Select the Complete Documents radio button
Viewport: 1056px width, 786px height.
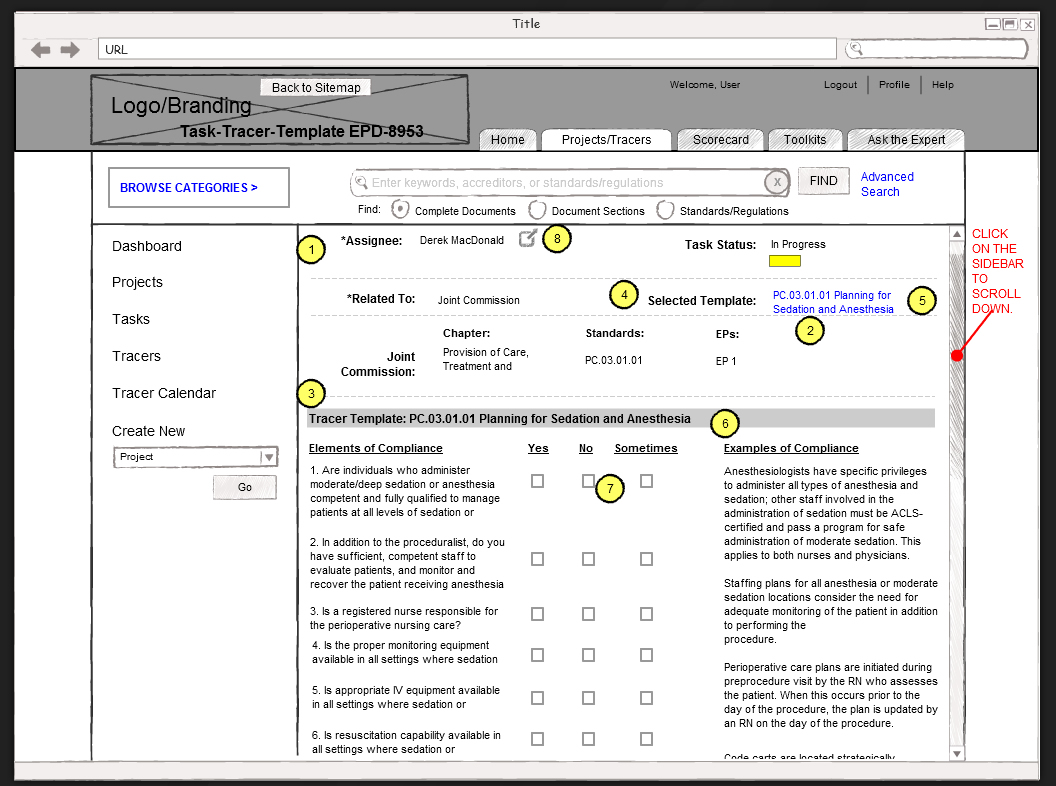400,209
